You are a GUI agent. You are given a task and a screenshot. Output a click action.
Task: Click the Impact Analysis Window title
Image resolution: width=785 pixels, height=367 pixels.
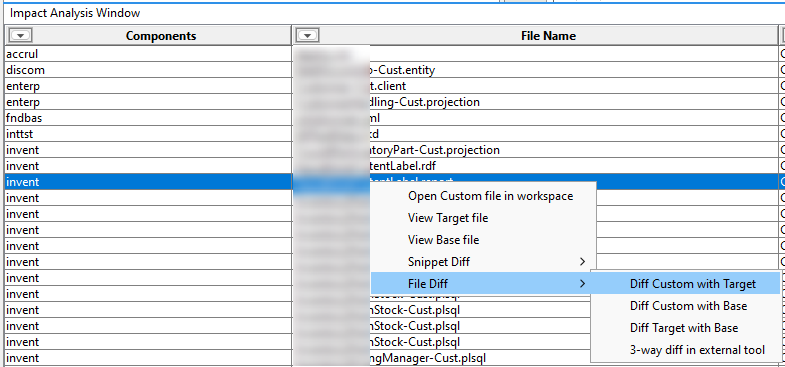(75, 13)
